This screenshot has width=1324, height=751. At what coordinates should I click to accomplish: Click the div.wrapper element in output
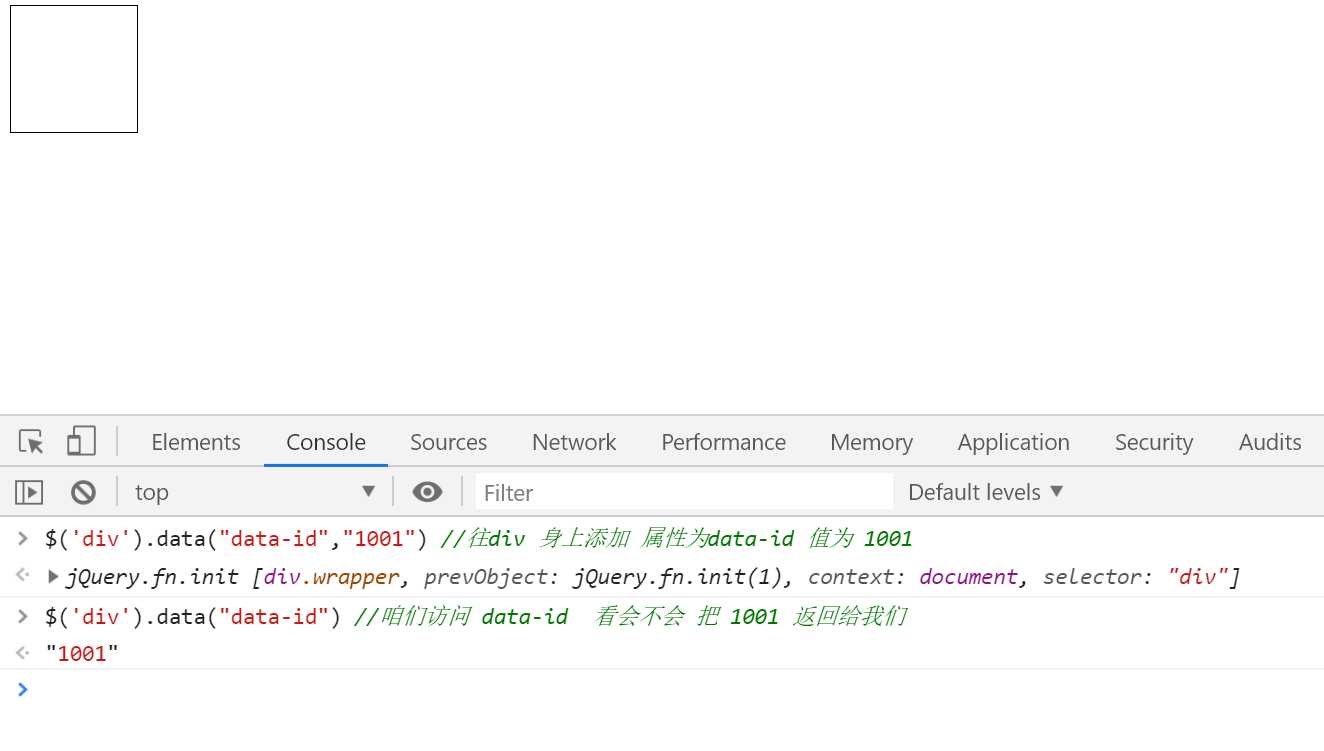point(331,577)
